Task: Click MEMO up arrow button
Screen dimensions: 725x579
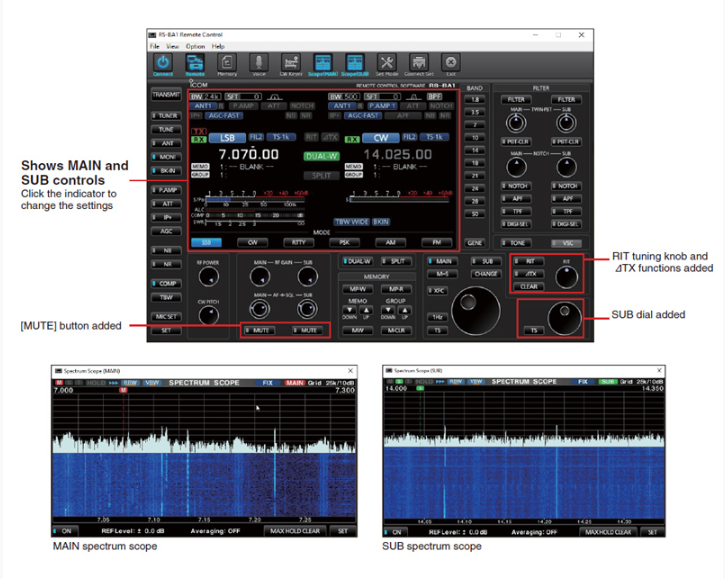Action: click(366, 310)
